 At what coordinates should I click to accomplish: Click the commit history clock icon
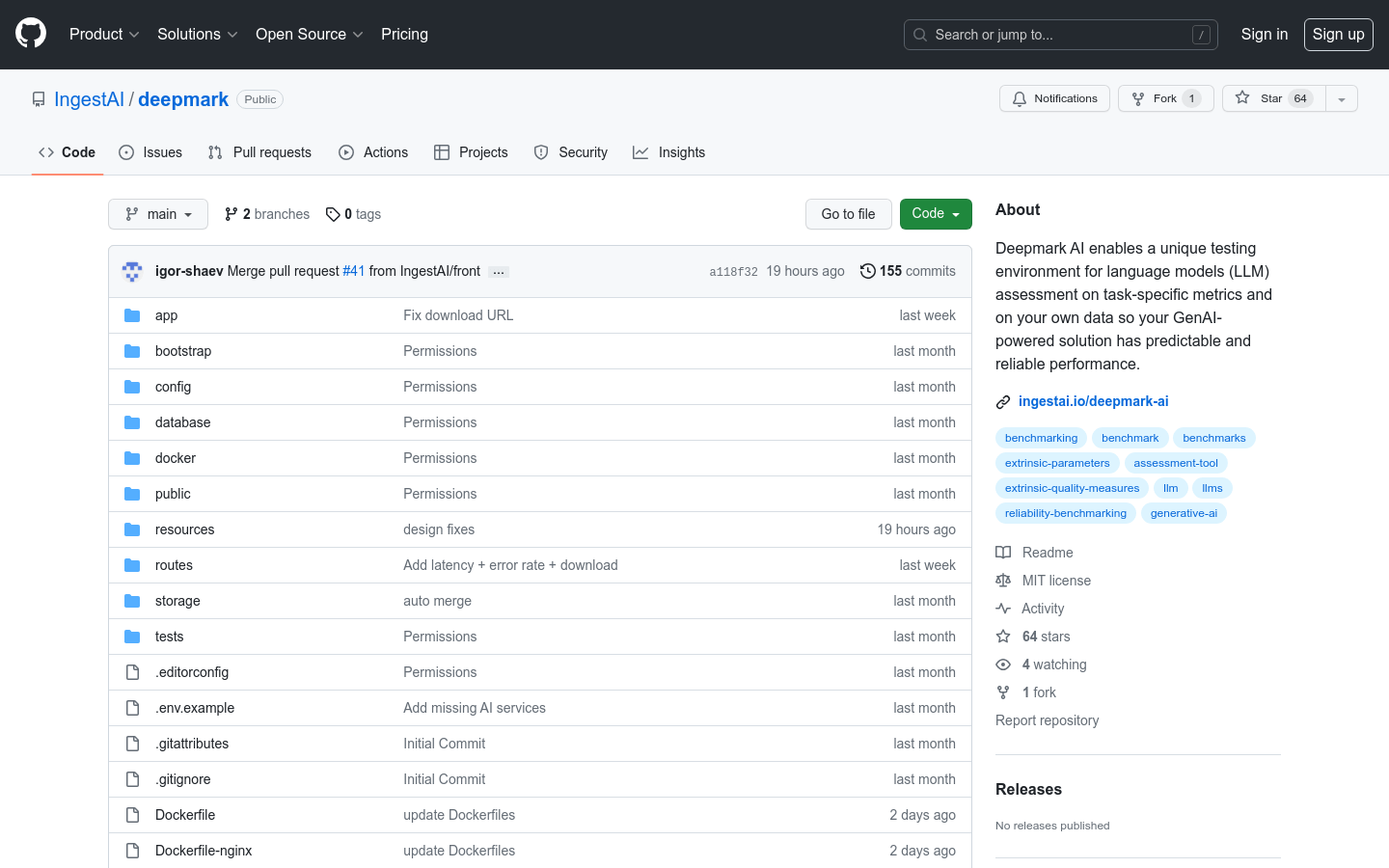click(867, 271)
